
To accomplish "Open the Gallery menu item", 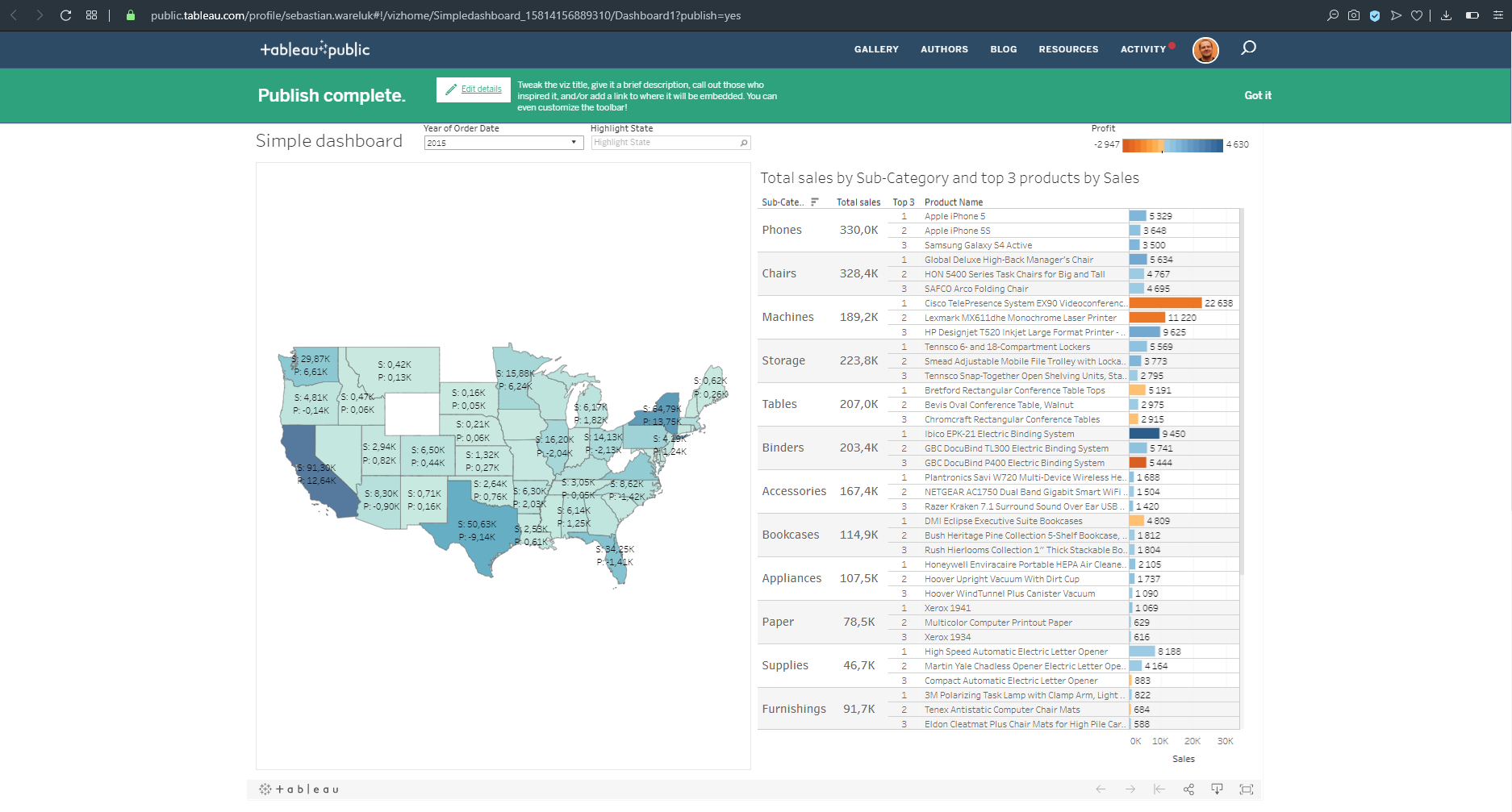I will [x=876, y=49].
